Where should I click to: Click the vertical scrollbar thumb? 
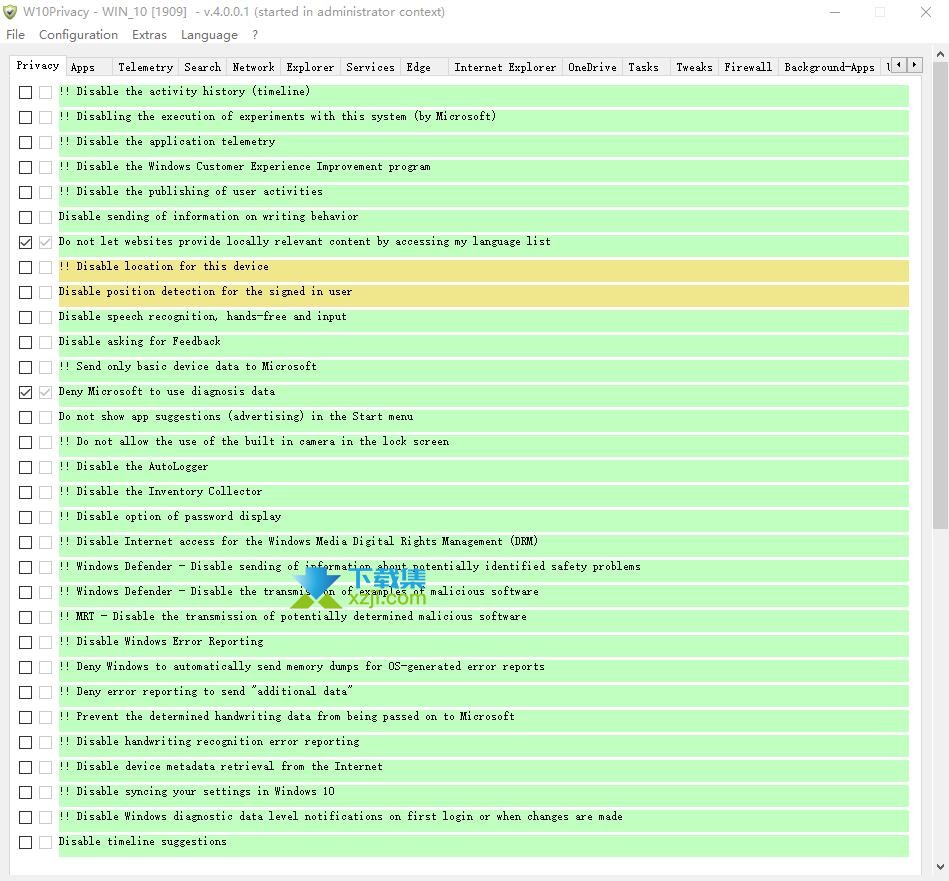pos(940,295)
